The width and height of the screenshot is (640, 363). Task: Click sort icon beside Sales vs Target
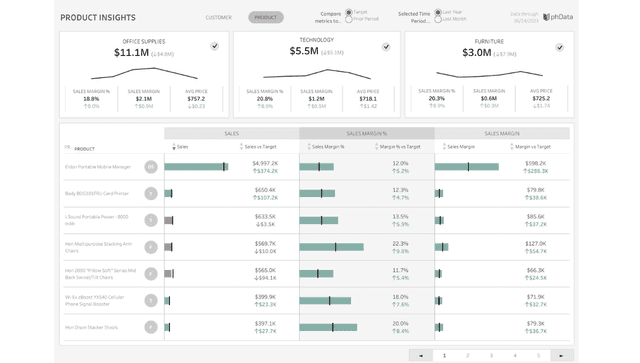click(241, 147)
